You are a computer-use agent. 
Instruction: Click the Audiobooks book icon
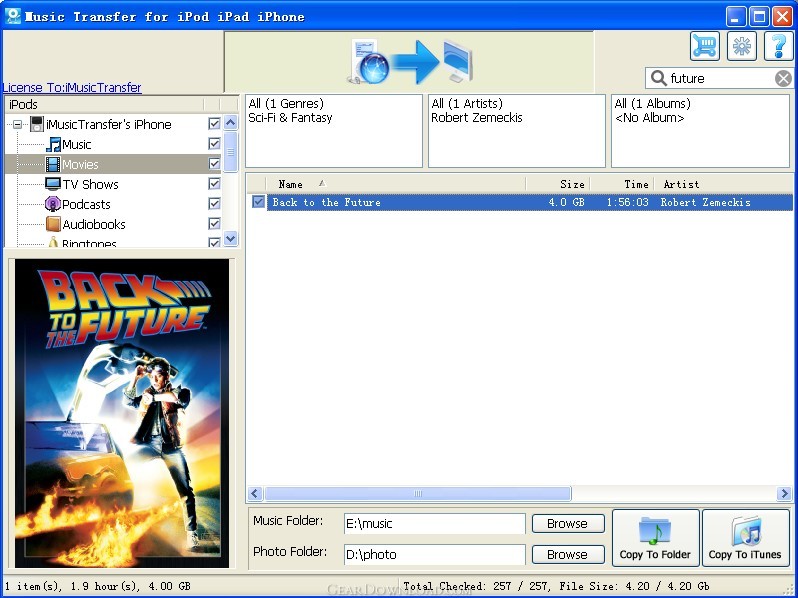53,224
